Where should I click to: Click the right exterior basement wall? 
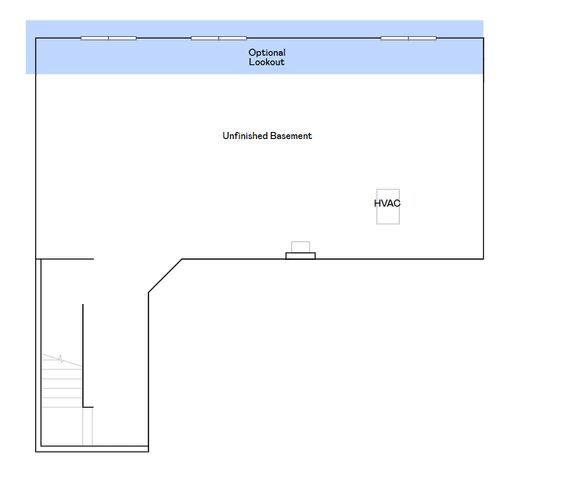(483, 148)
